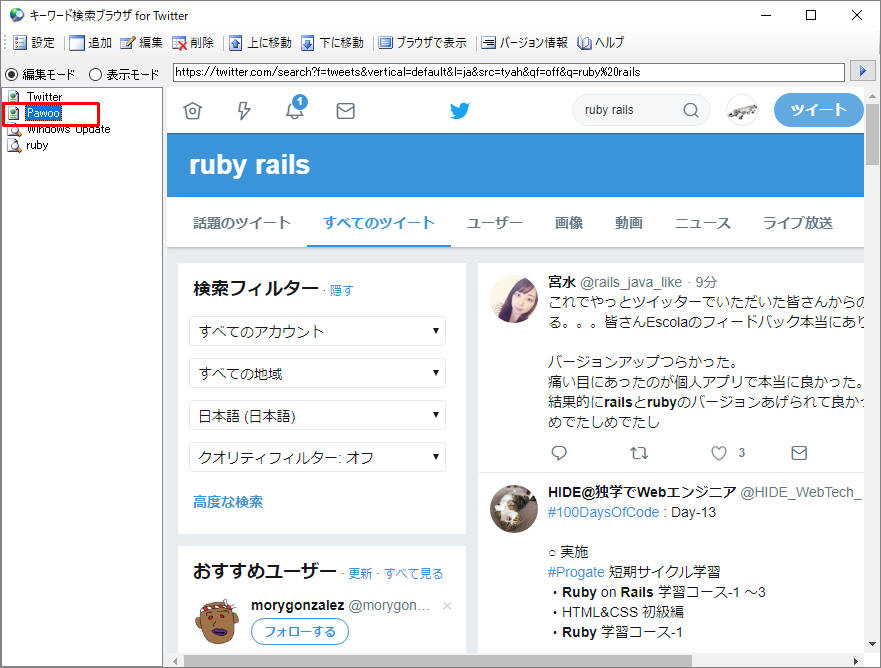Click the scroll left arrow at bottom
881x668 pixels.
tap(175, 661)
